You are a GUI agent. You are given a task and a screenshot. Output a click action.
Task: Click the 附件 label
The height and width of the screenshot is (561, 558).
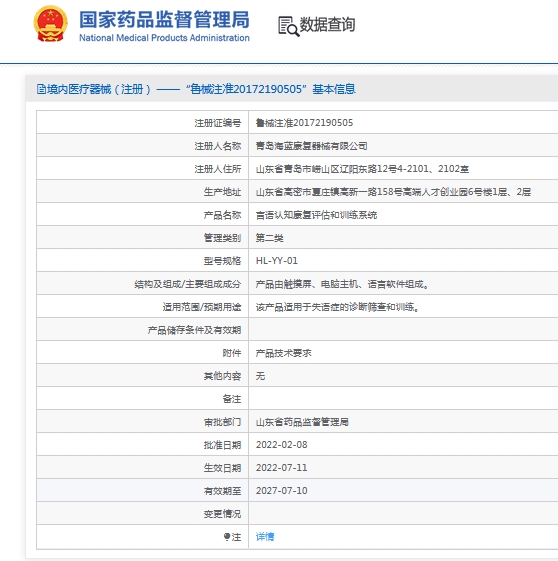point(232,353)
